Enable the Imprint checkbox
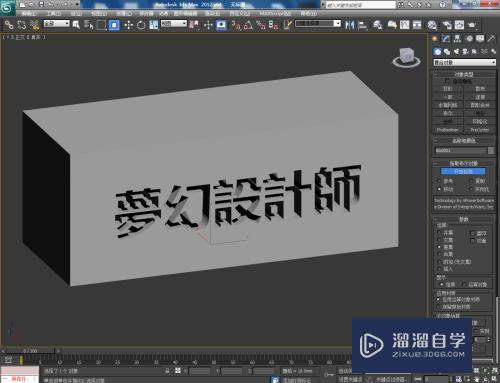Screen dimensions: 500x383 [x=472, y=233]
